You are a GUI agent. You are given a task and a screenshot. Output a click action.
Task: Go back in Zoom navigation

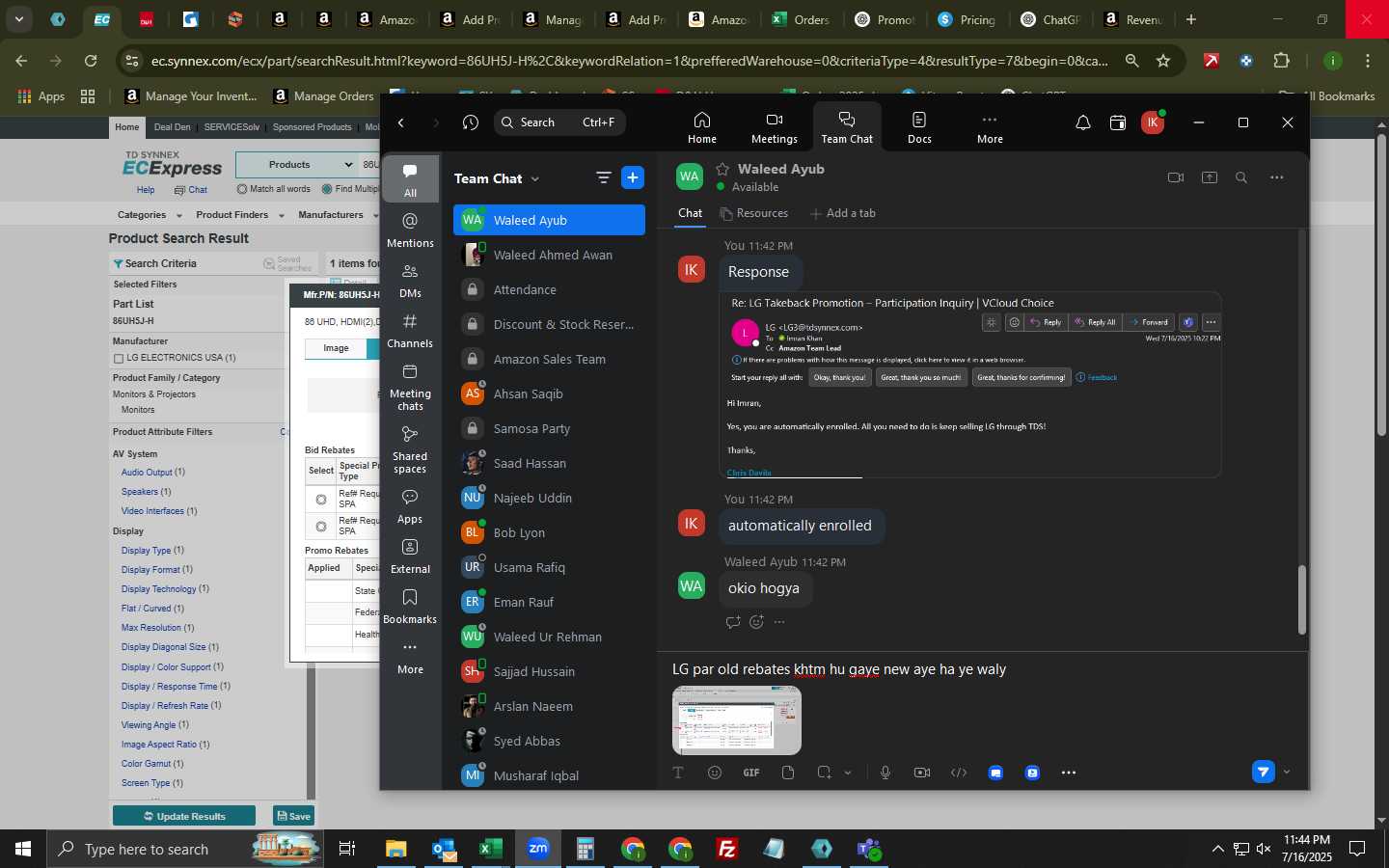coord(401,122)
